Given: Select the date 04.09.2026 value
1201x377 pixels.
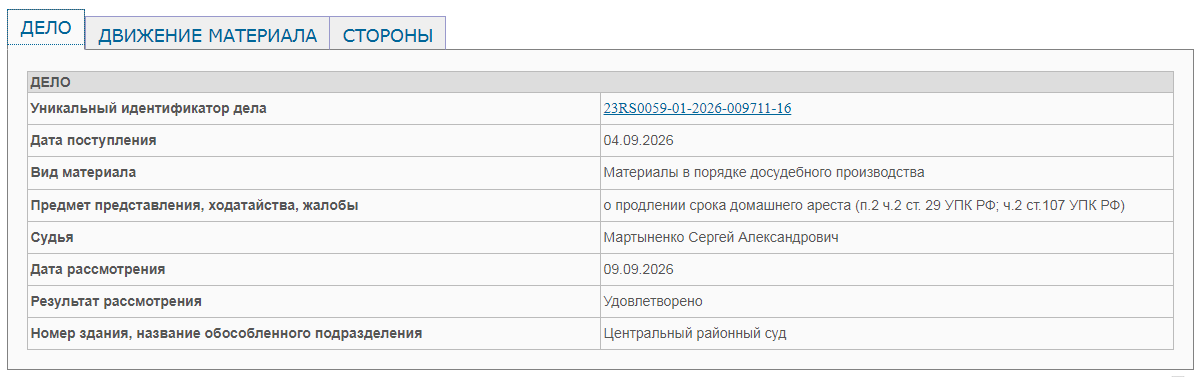Looking at the screenshot, I should click(638, 140).
